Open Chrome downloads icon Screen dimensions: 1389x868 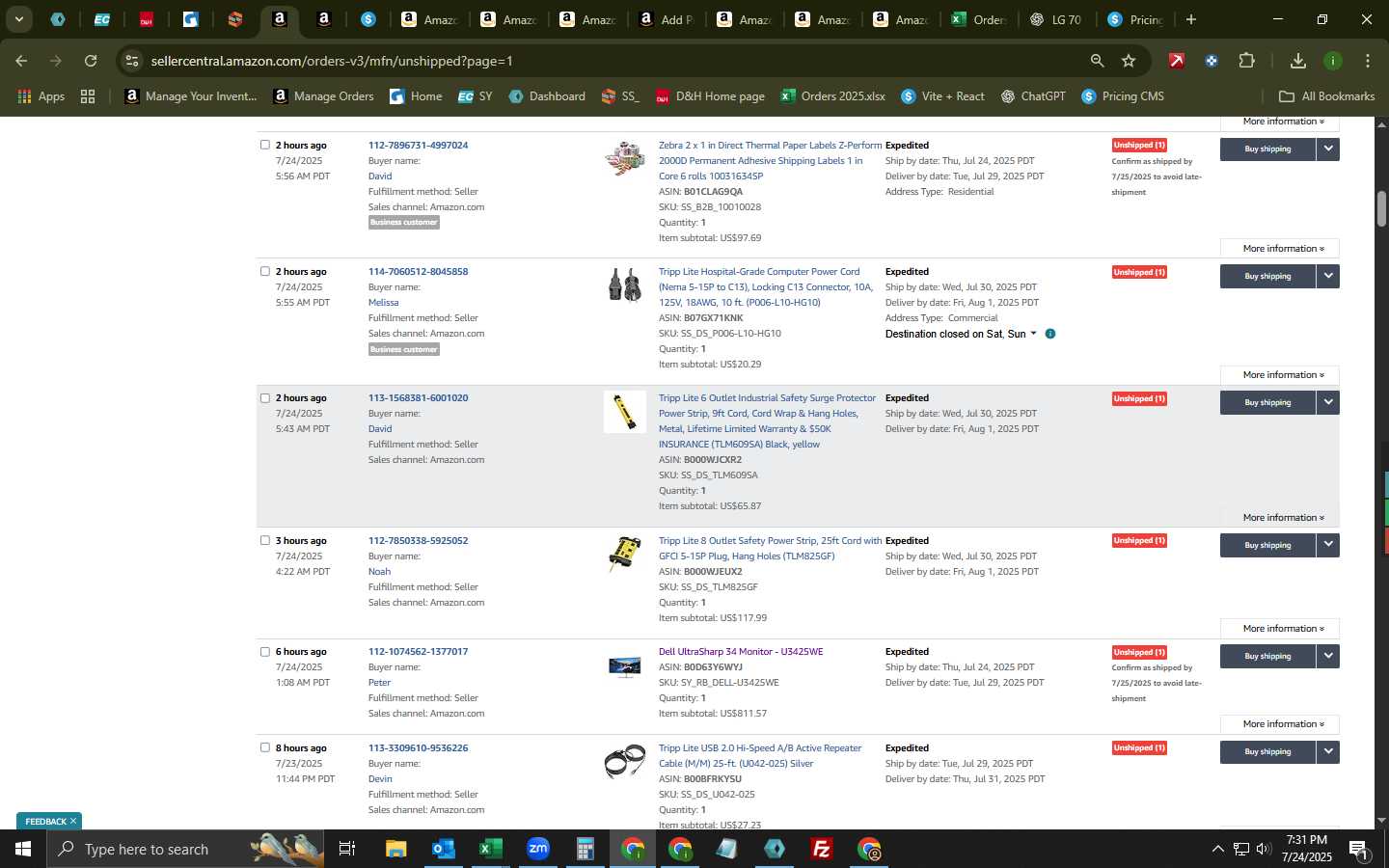(x=1298, y=61)
